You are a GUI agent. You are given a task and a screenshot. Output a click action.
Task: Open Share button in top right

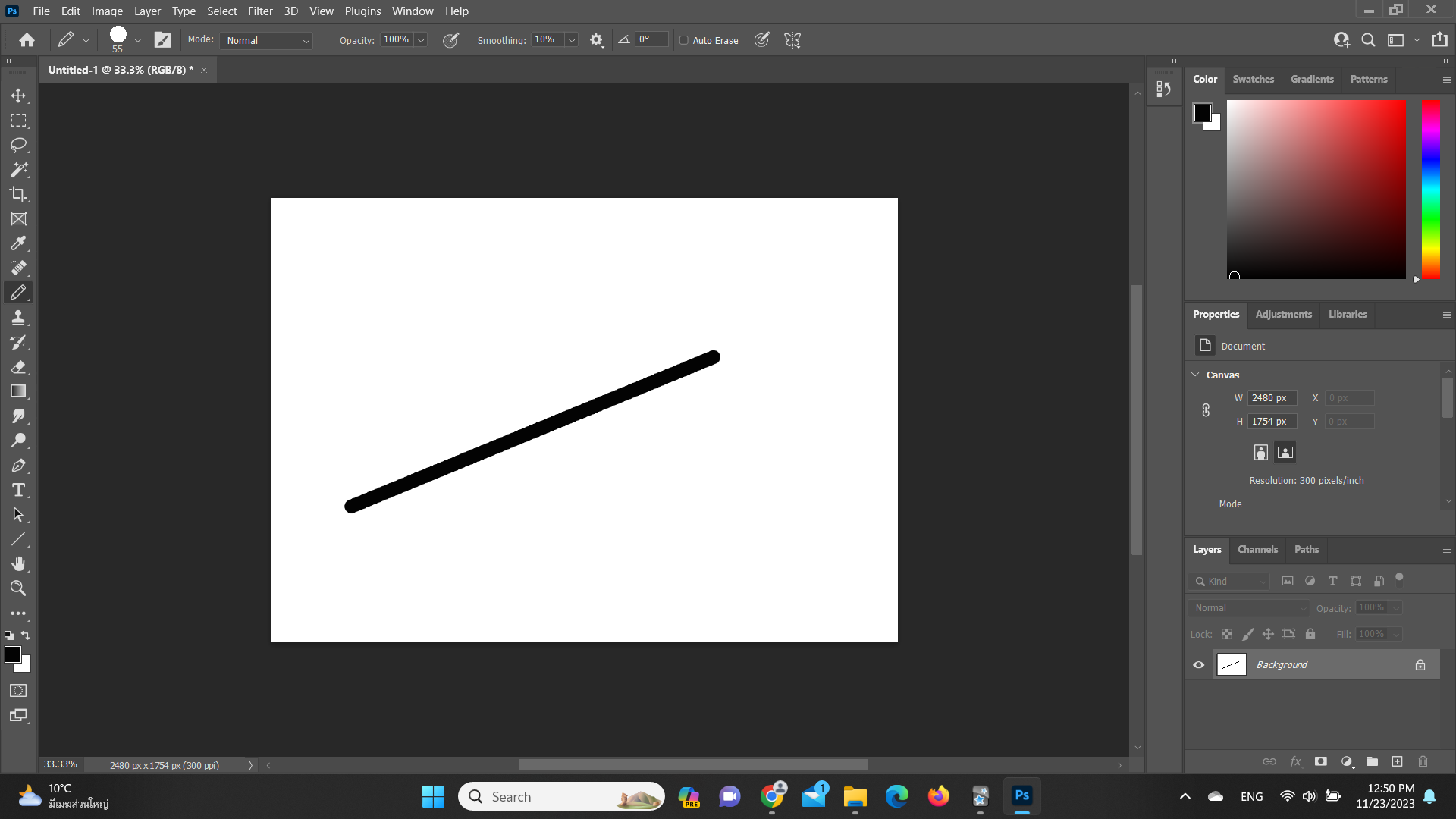[1439, 40]
